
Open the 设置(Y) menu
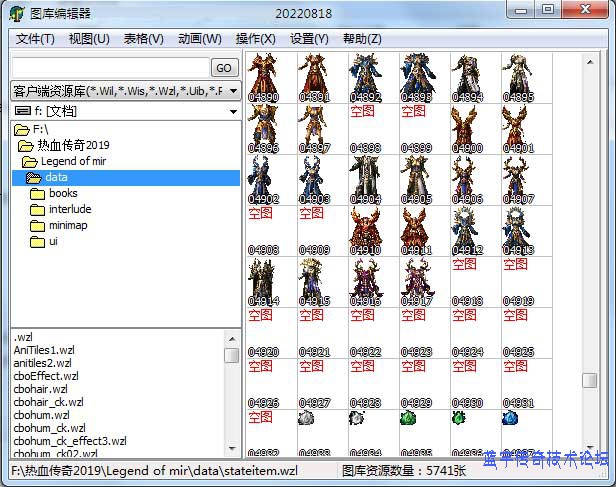click(x=308, y=38)
